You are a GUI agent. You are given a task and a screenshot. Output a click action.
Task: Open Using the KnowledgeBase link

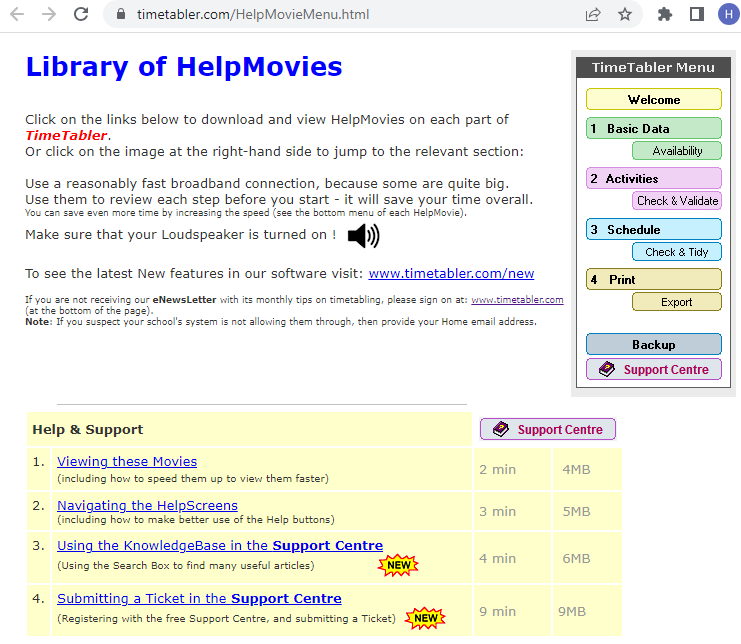coord(220,545)
